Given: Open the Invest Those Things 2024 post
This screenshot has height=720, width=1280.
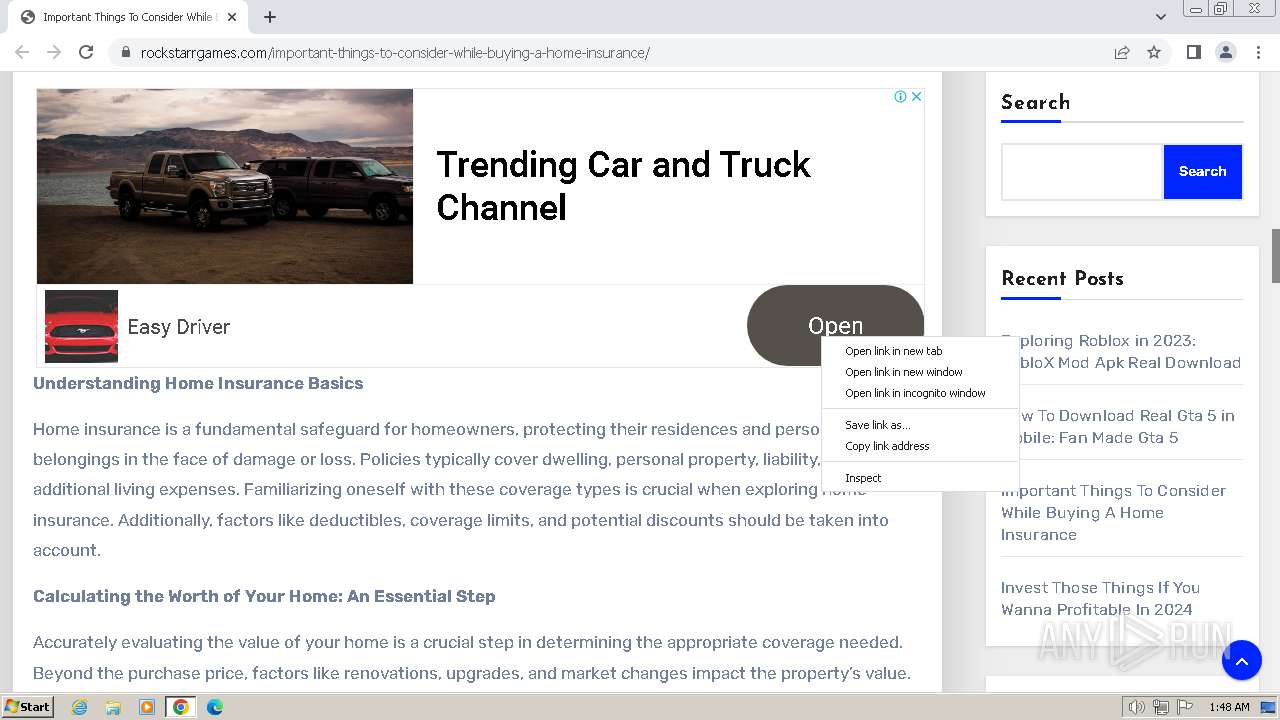Looking at the screenshot, I should point(1100,599).
